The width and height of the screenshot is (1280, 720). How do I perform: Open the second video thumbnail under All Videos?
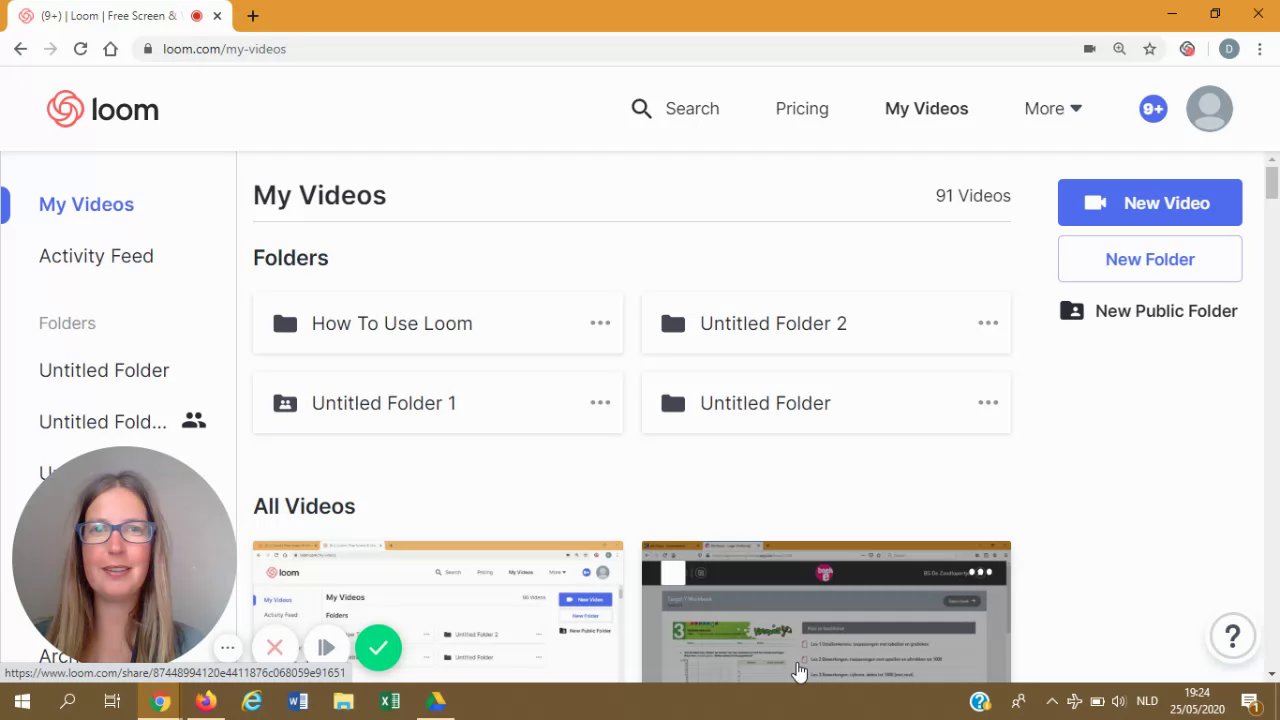[x=826, y=611]
